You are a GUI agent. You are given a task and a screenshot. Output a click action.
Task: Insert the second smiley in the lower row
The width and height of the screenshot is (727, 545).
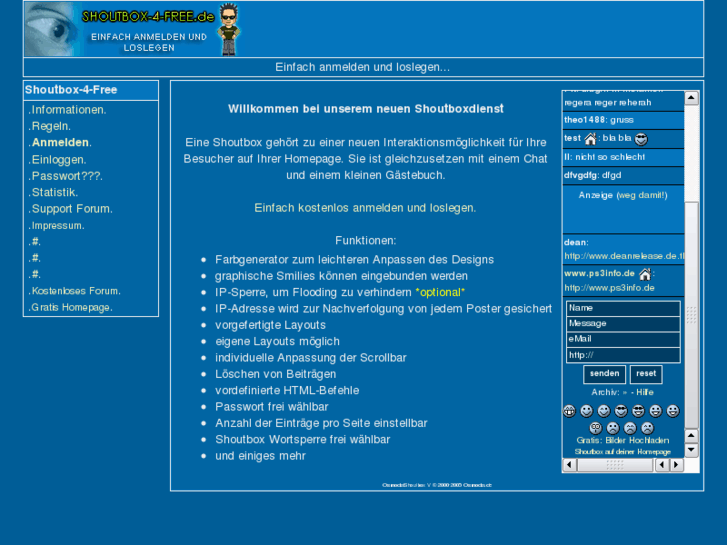point(613,428)
